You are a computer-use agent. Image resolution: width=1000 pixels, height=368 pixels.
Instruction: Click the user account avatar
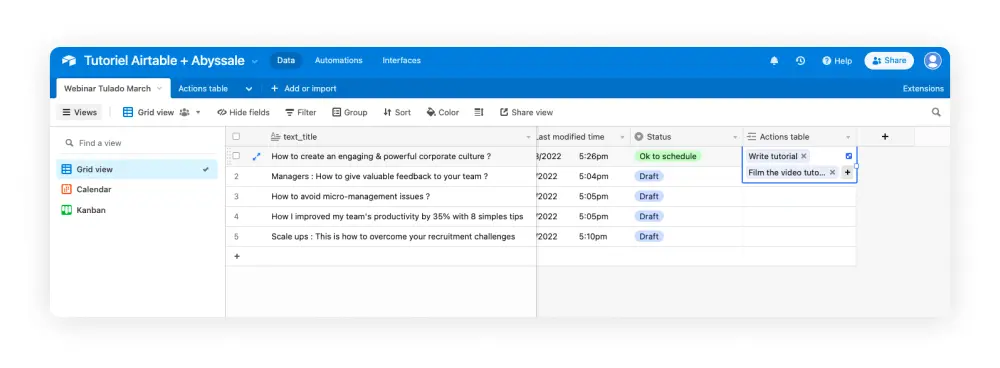tap(932, 61)
